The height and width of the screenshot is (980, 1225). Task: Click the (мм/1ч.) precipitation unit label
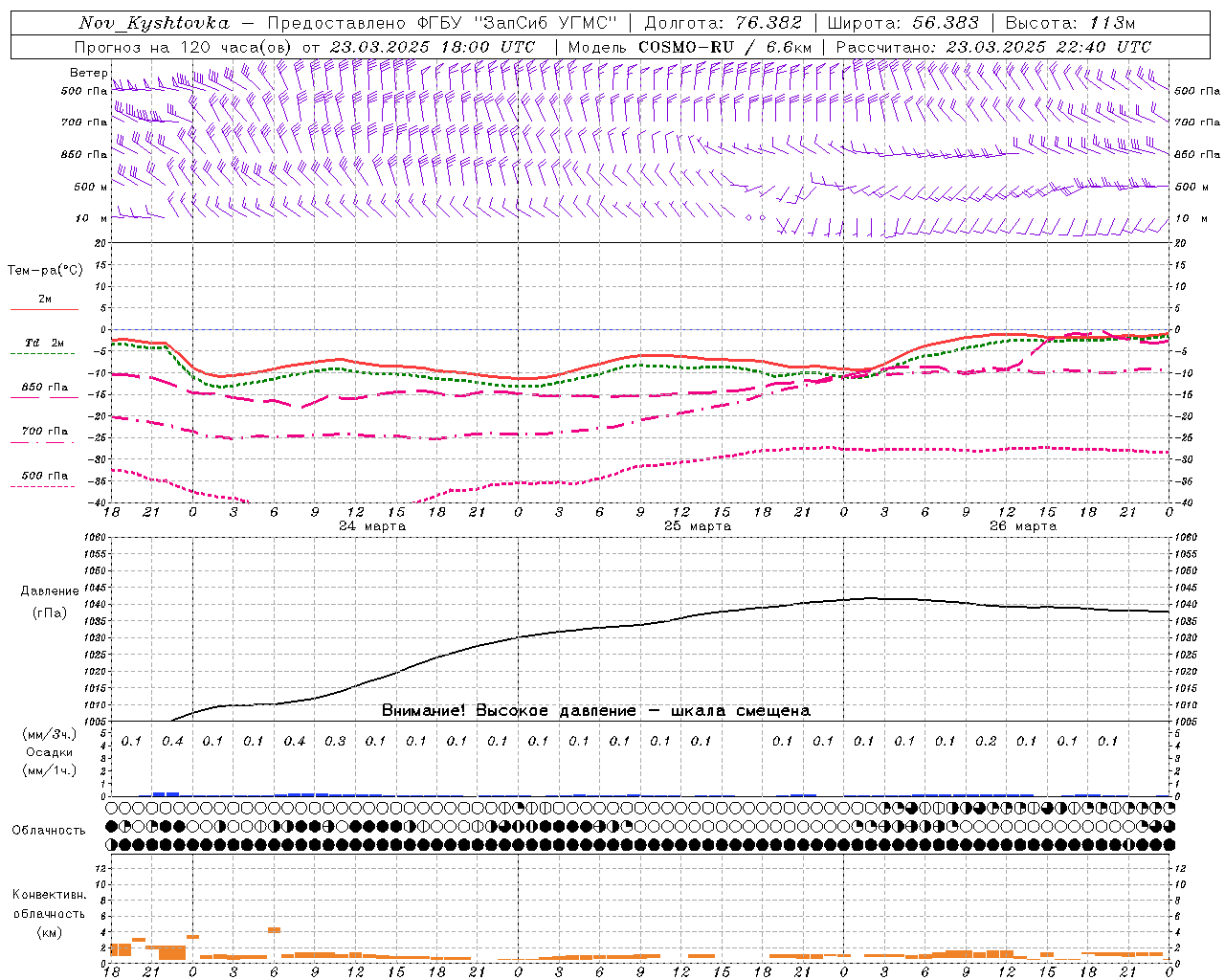49,770
